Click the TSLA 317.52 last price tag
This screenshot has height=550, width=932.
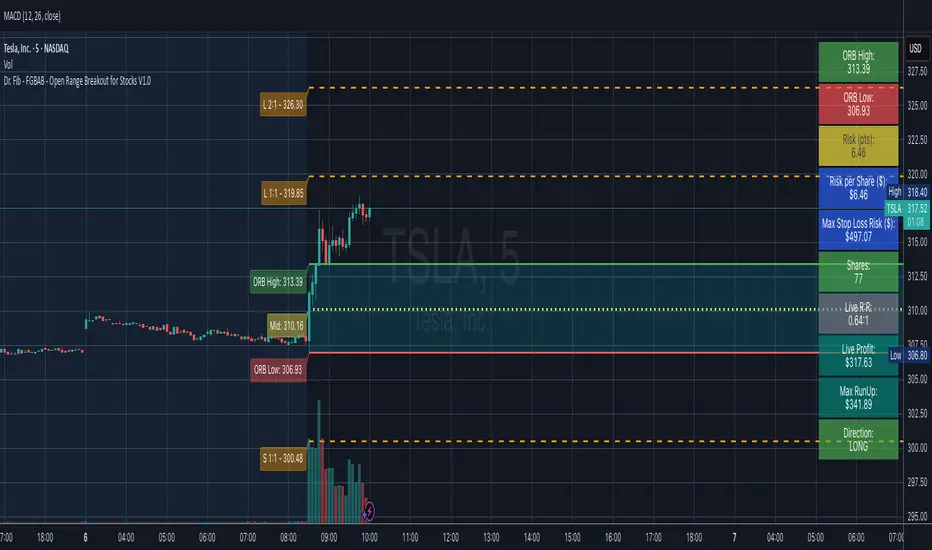907,208
